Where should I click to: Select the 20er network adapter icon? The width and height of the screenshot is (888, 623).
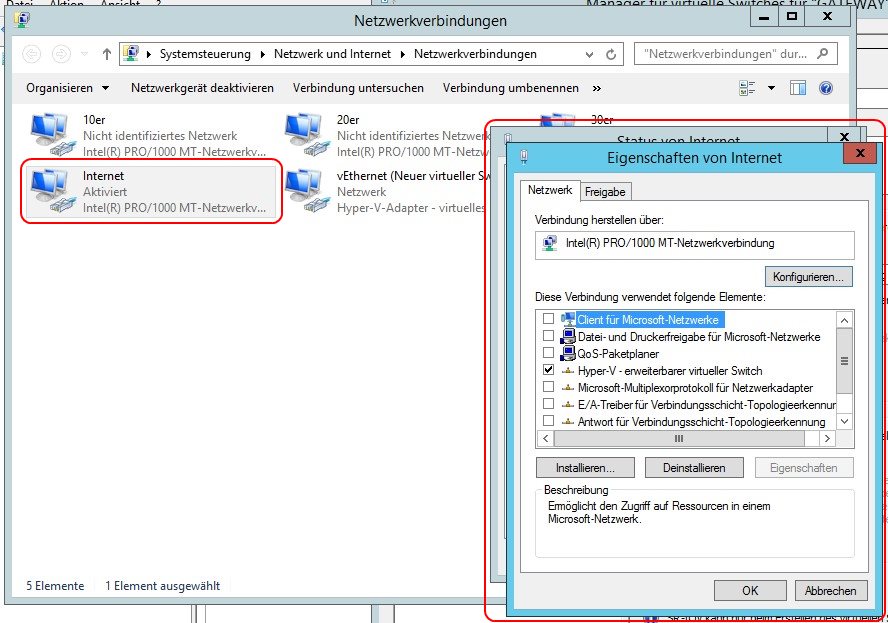tap(308, 135)
